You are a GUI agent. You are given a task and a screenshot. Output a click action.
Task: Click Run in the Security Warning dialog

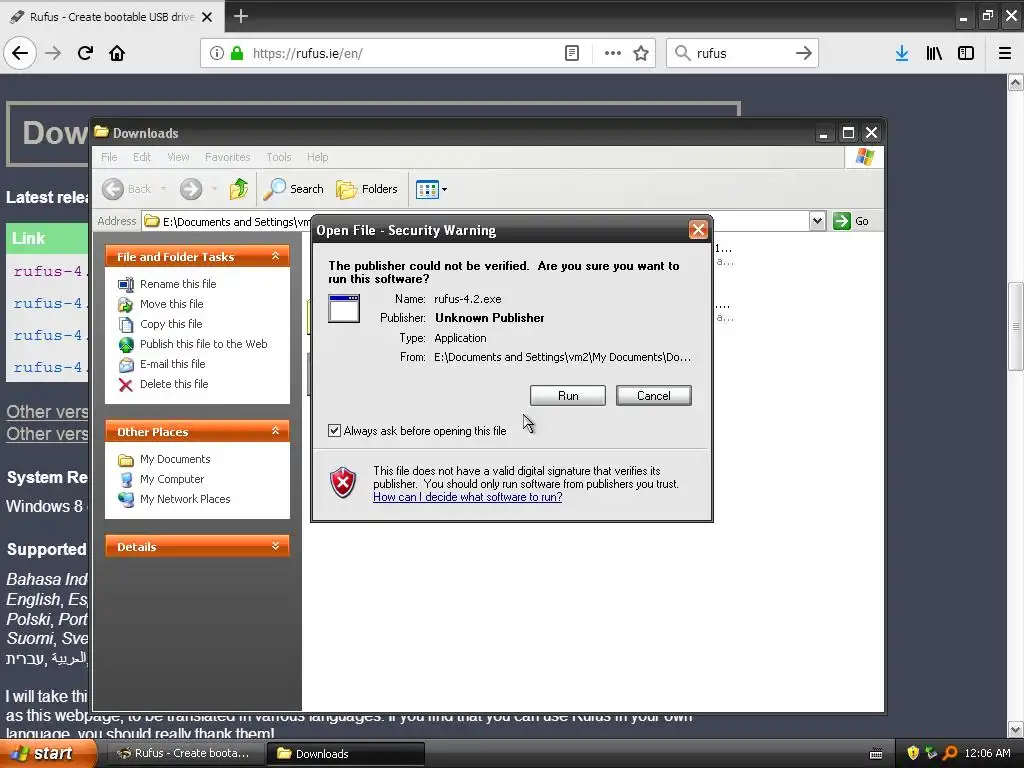coord(568,396)
